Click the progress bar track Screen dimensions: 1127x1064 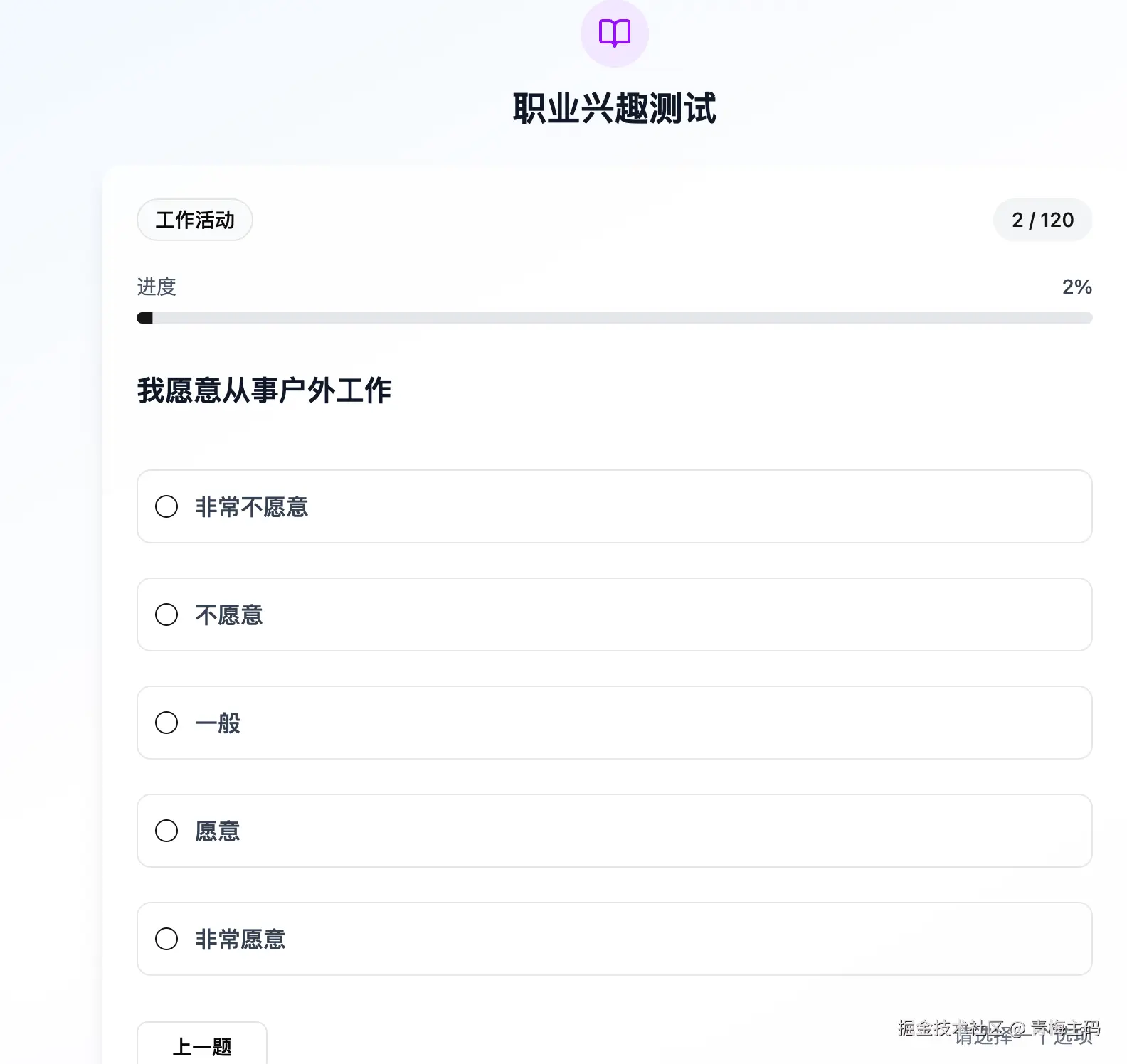click(615, 318)
